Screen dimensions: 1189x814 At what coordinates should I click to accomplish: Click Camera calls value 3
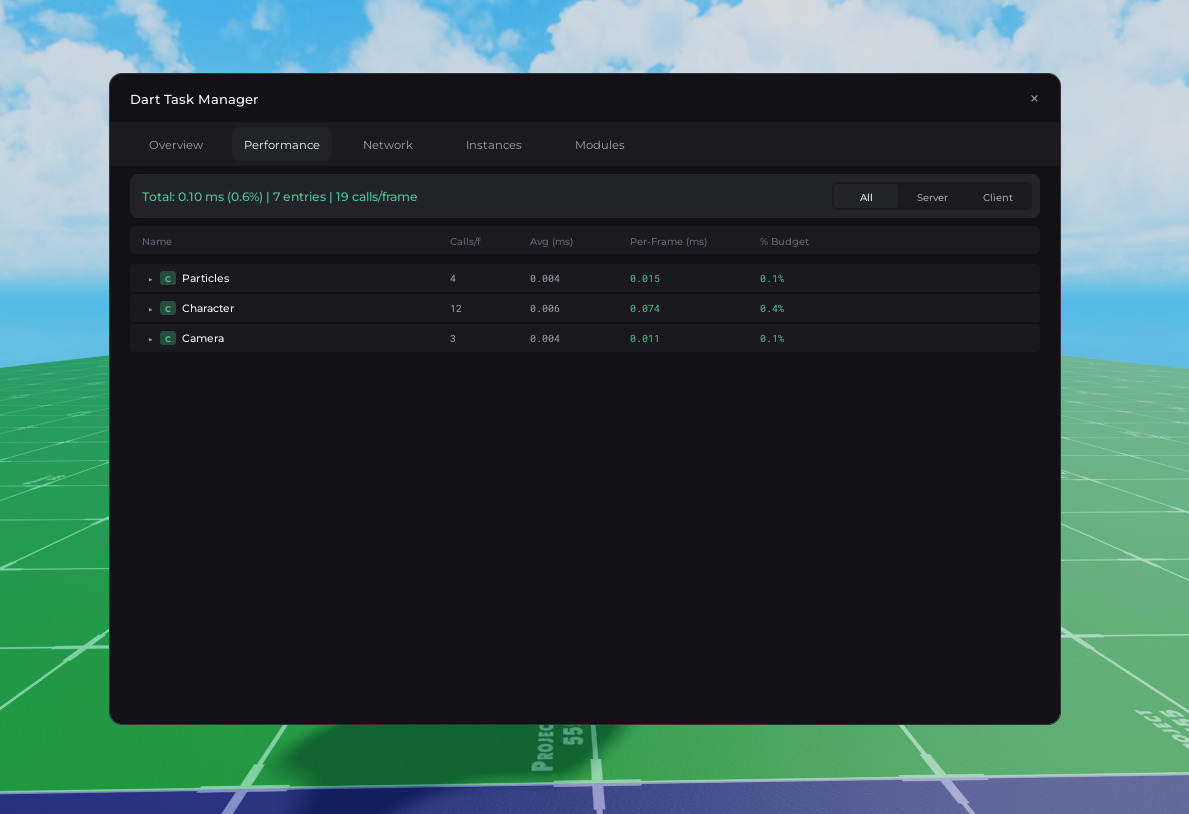click(x=453, y=338)
